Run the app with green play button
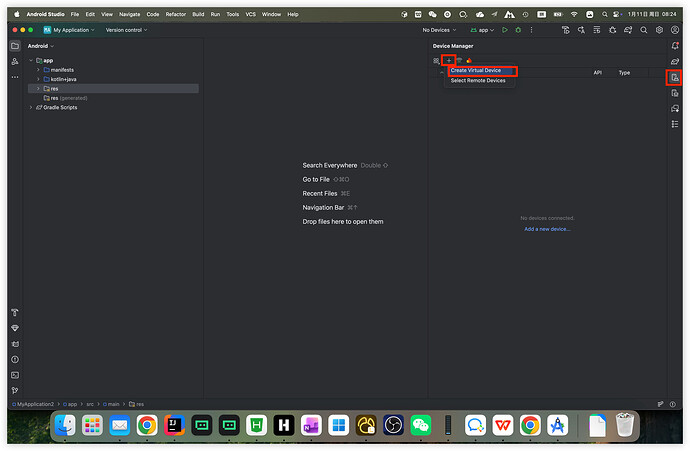 505,30
